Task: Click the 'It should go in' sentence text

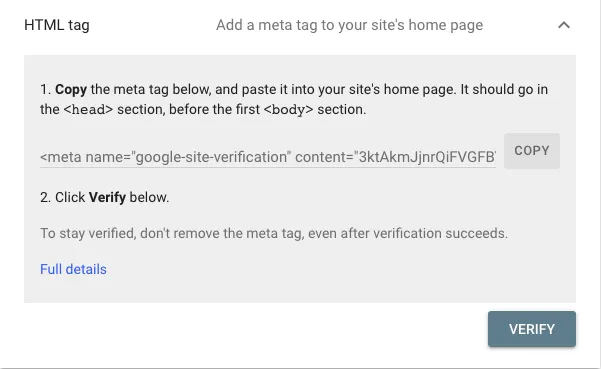Action: [x=504, y=90]
